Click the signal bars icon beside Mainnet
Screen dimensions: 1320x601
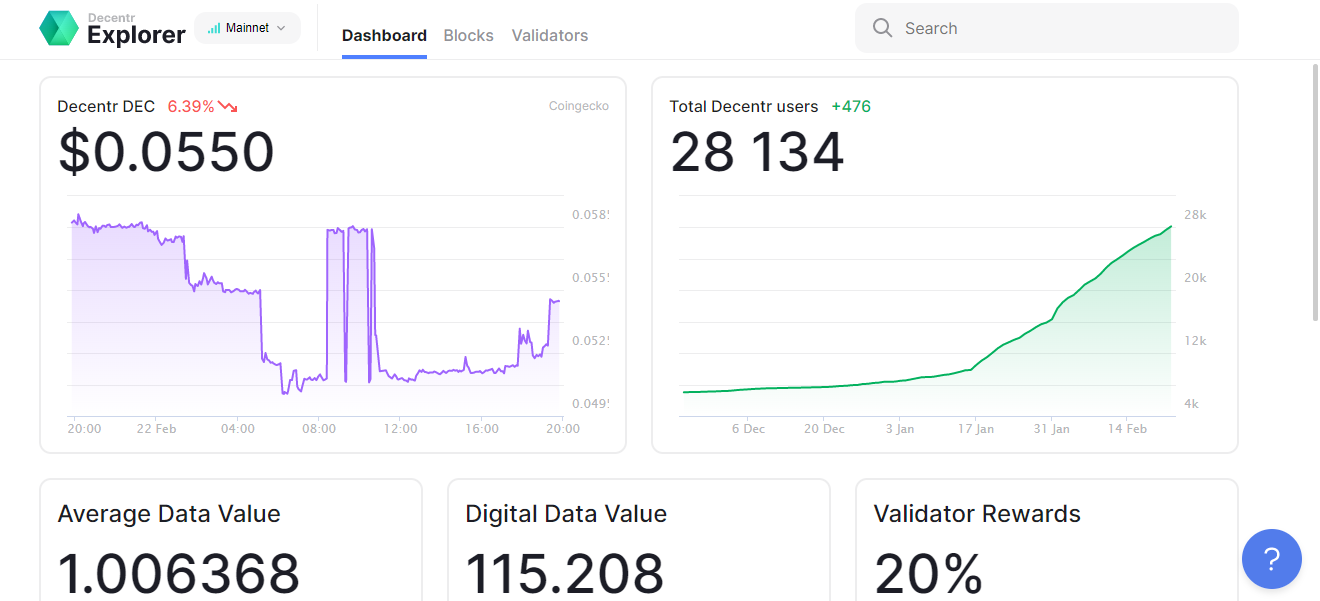[214, 28]
